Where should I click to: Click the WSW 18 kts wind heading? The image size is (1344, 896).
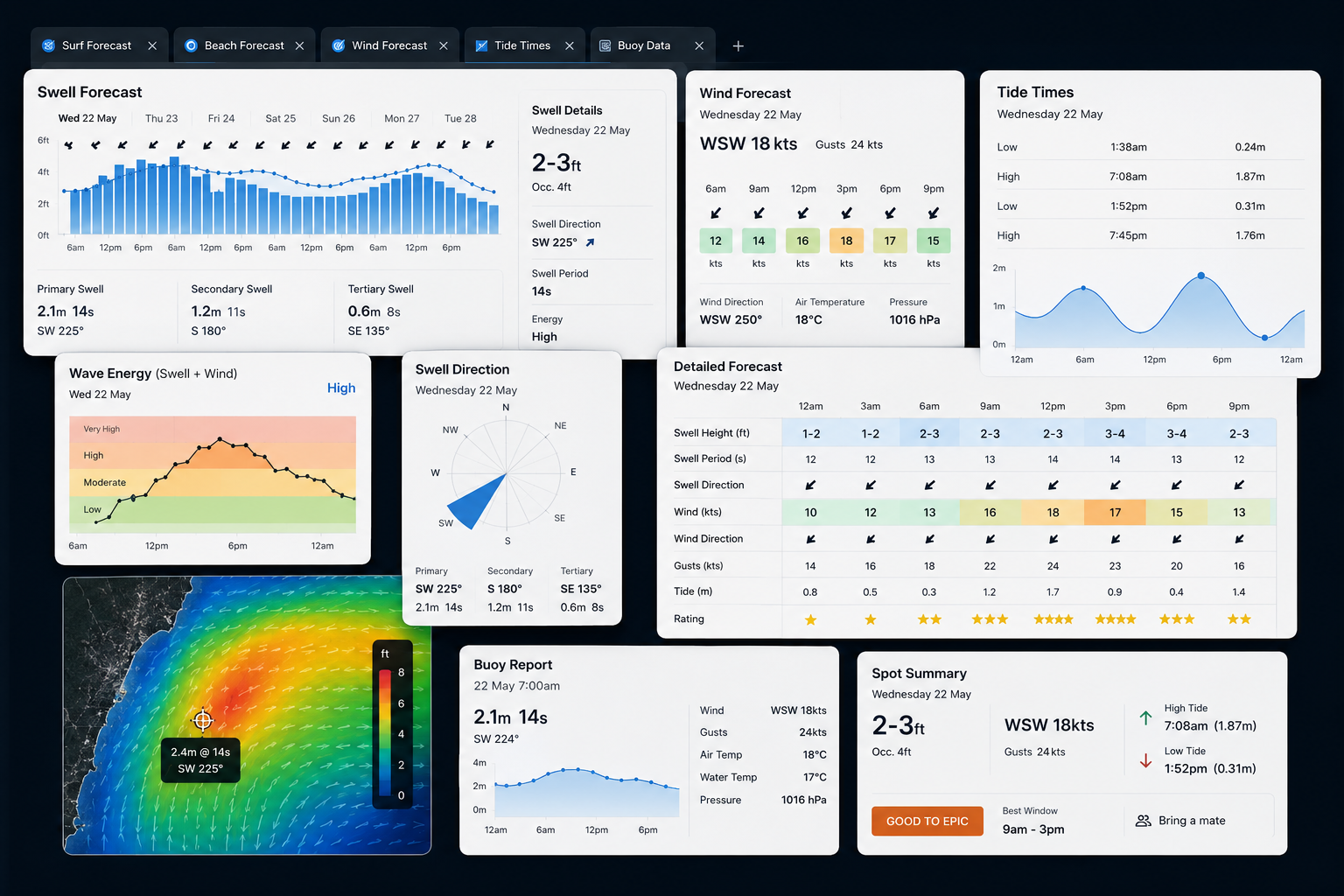[x=748, y=144]
